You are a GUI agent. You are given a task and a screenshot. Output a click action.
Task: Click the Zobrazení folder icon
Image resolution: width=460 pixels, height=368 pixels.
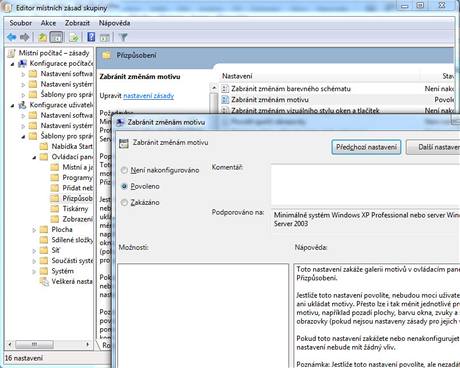point(55,219)
